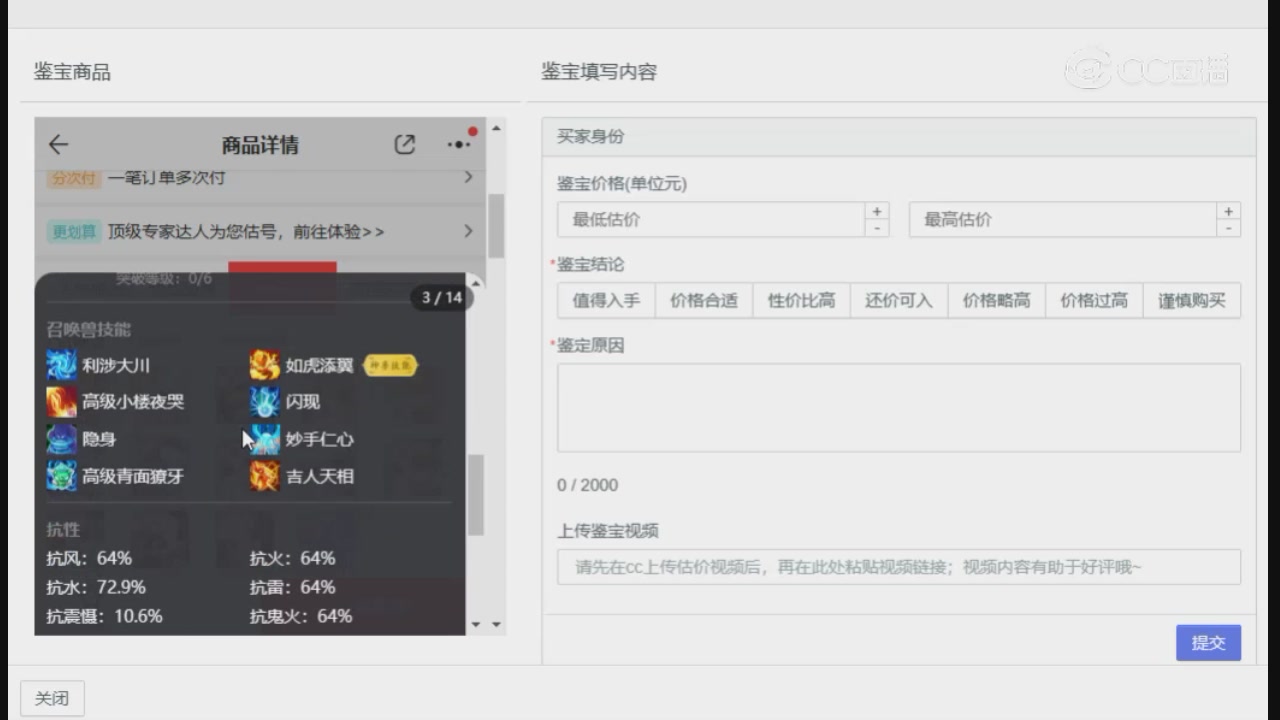Click the 买家身份 section header
The image size is (1280, 720).
899,137
